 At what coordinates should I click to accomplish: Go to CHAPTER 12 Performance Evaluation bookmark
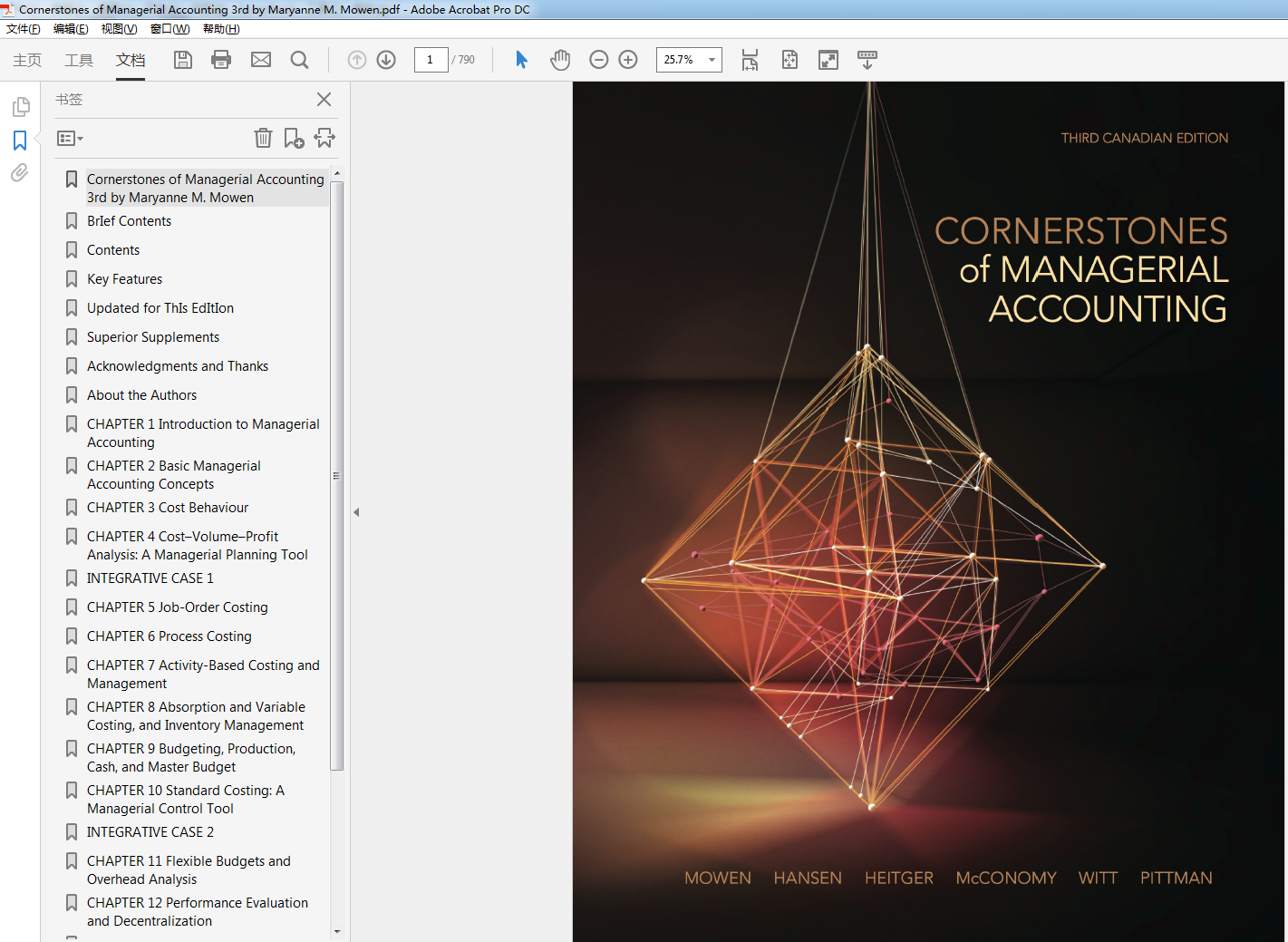[198, 912]
